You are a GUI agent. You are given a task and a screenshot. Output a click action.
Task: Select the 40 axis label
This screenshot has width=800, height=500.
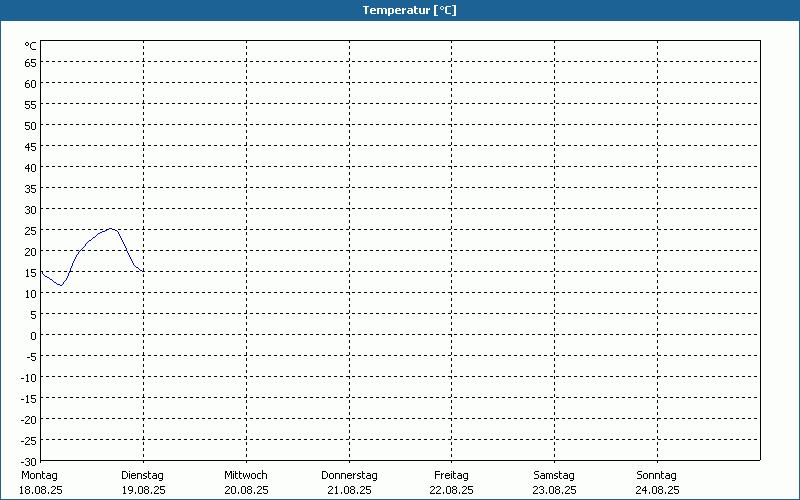pos(31,168)
